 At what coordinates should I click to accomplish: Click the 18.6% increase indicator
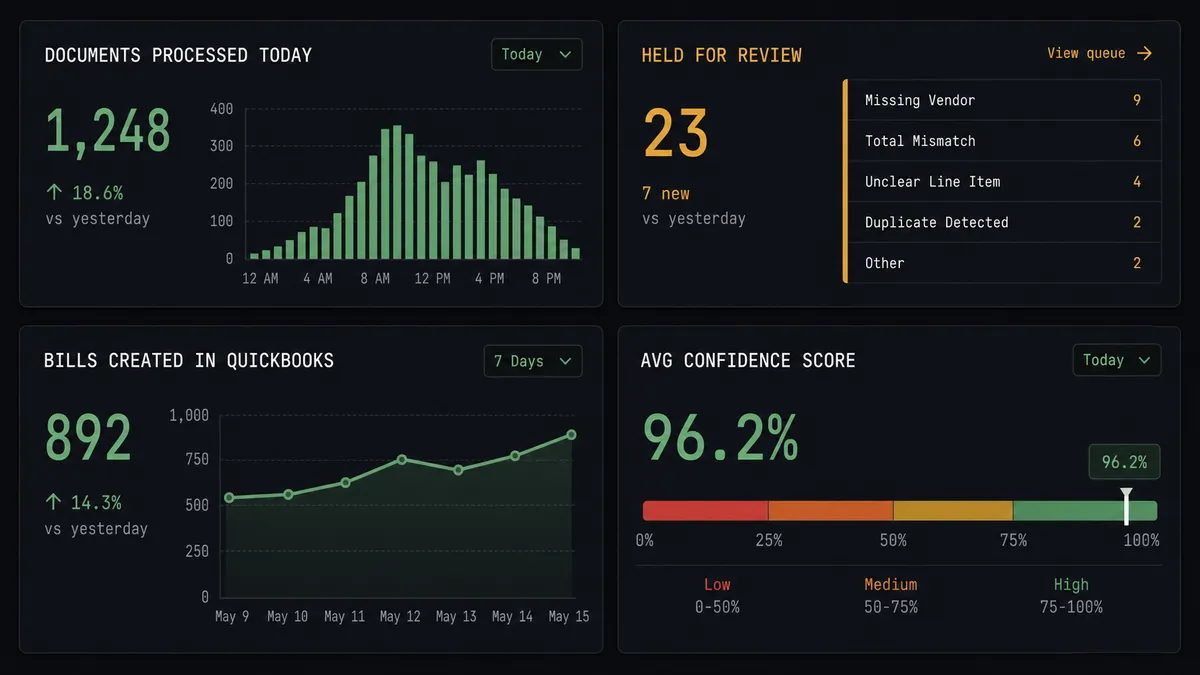pos(85,193)
